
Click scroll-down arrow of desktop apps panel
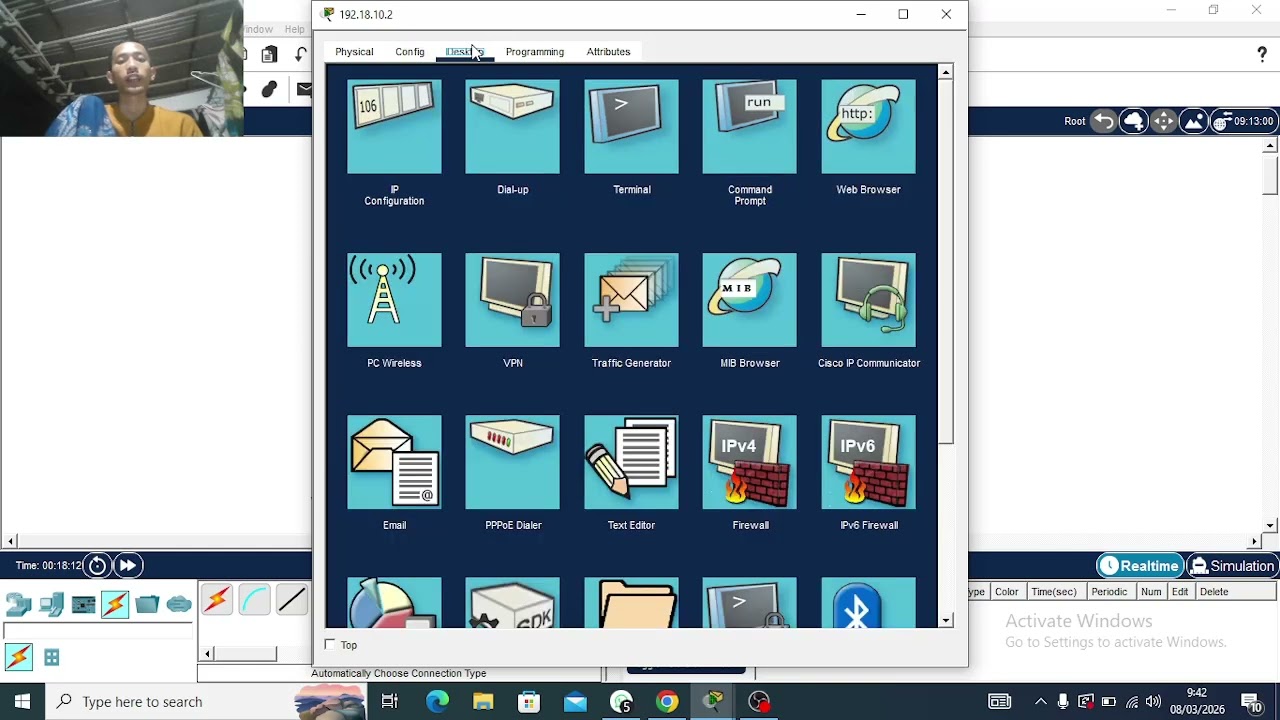click(x=945, y=621)
